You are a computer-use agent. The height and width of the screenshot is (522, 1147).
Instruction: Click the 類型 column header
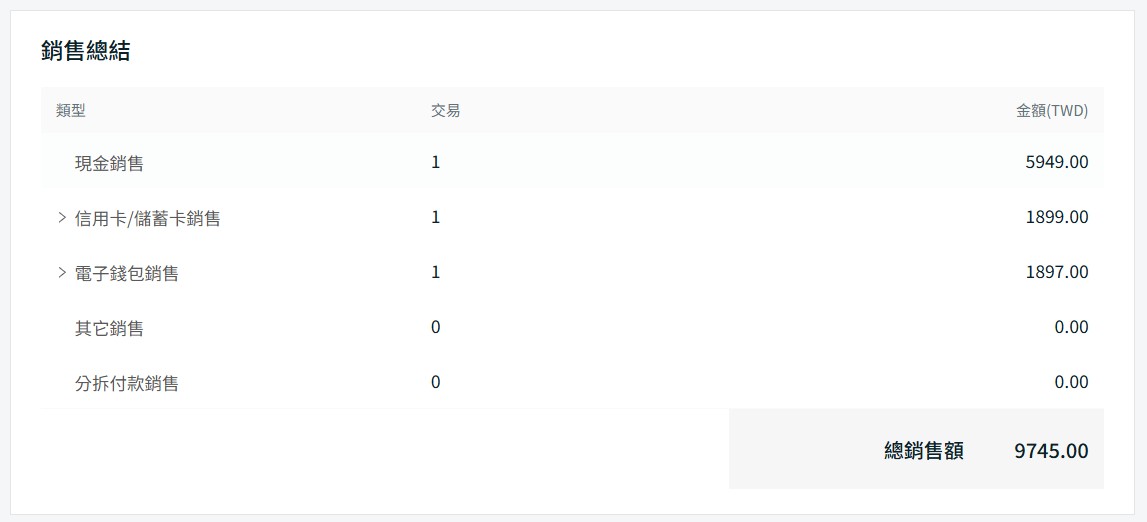click(71, 111)
